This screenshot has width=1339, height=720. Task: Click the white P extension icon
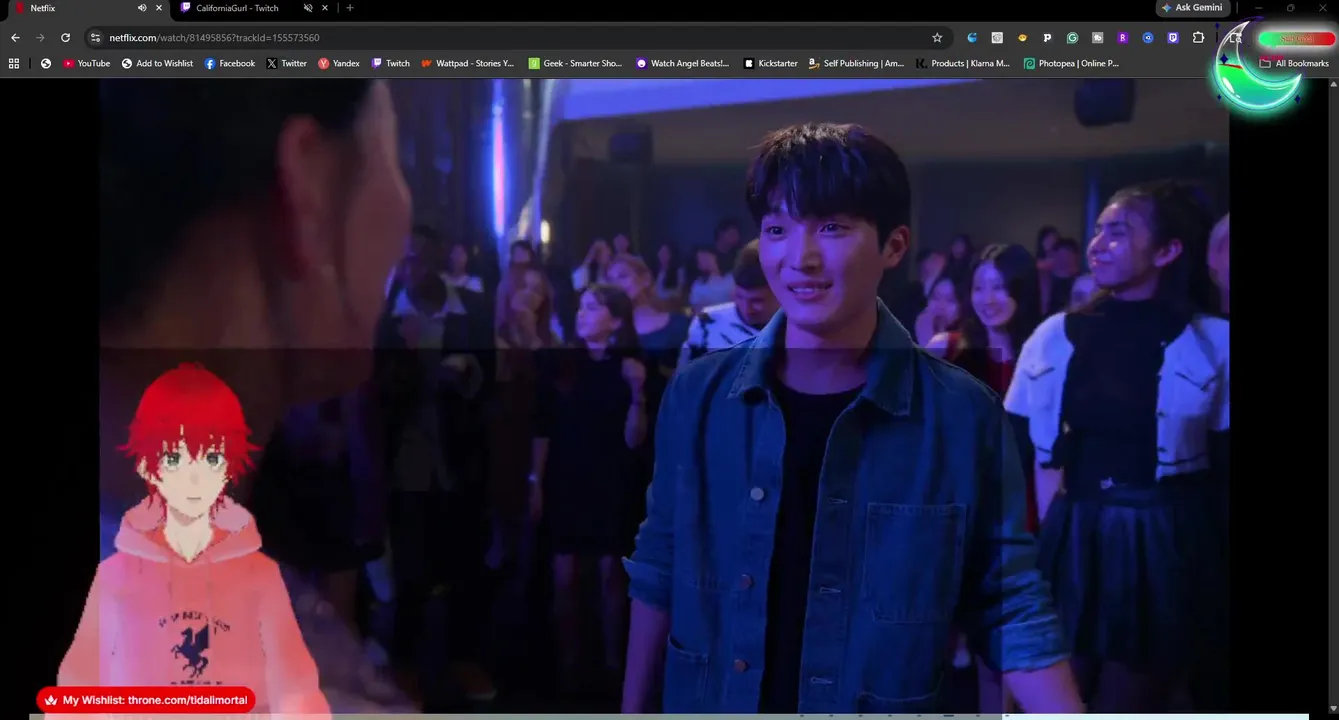click(1047, 38)
